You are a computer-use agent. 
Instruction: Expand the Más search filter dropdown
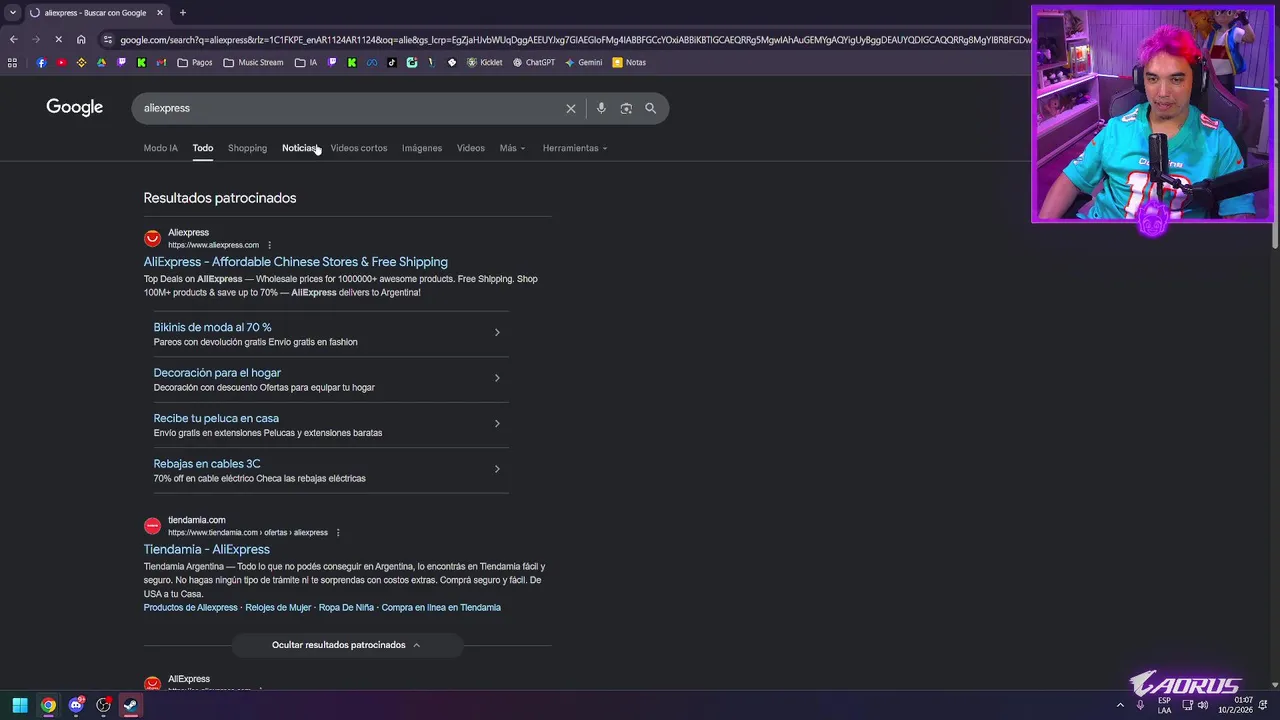click(x=512, y=148)
